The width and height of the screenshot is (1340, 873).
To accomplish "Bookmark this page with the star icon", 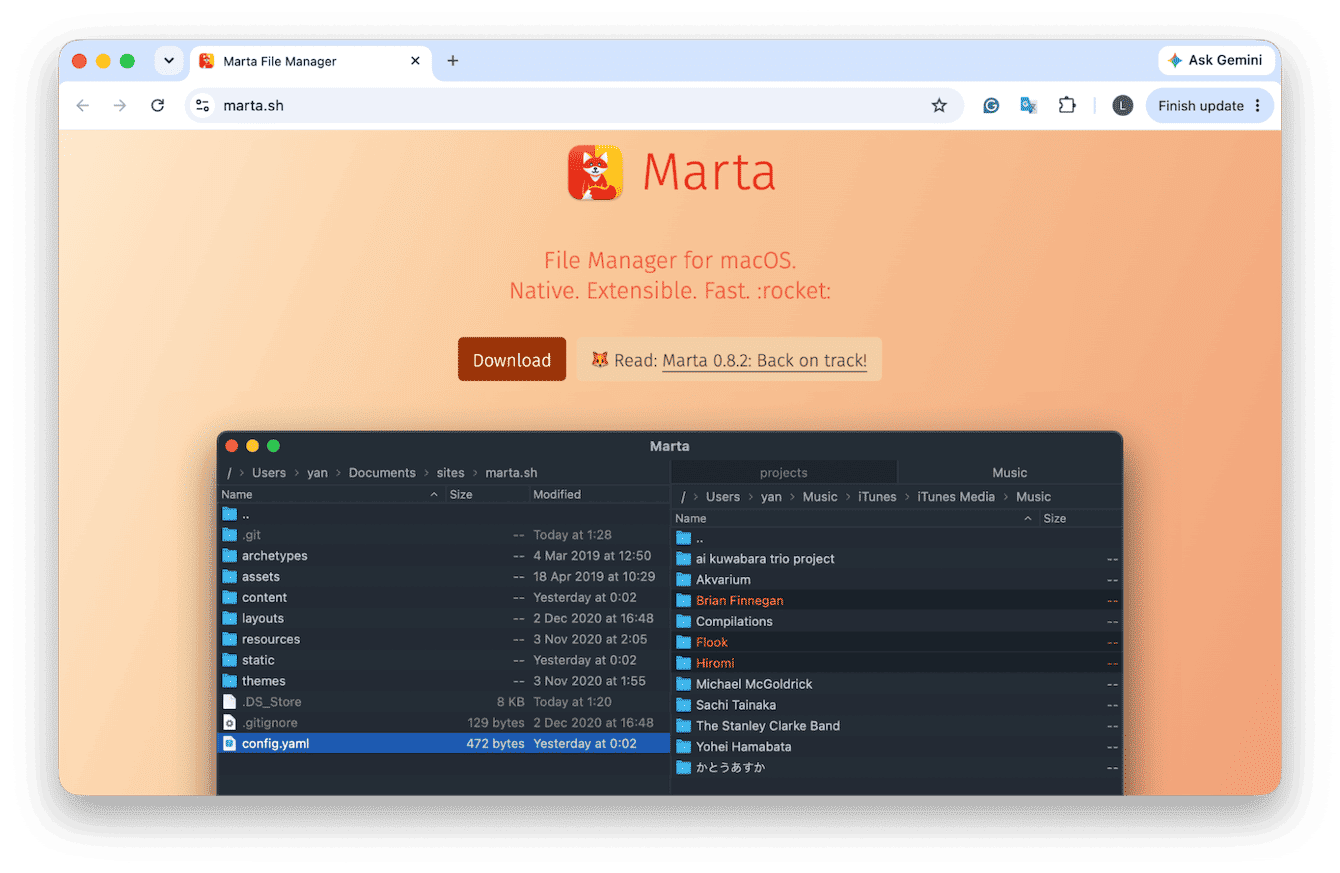I will click(x=939, y=105).
